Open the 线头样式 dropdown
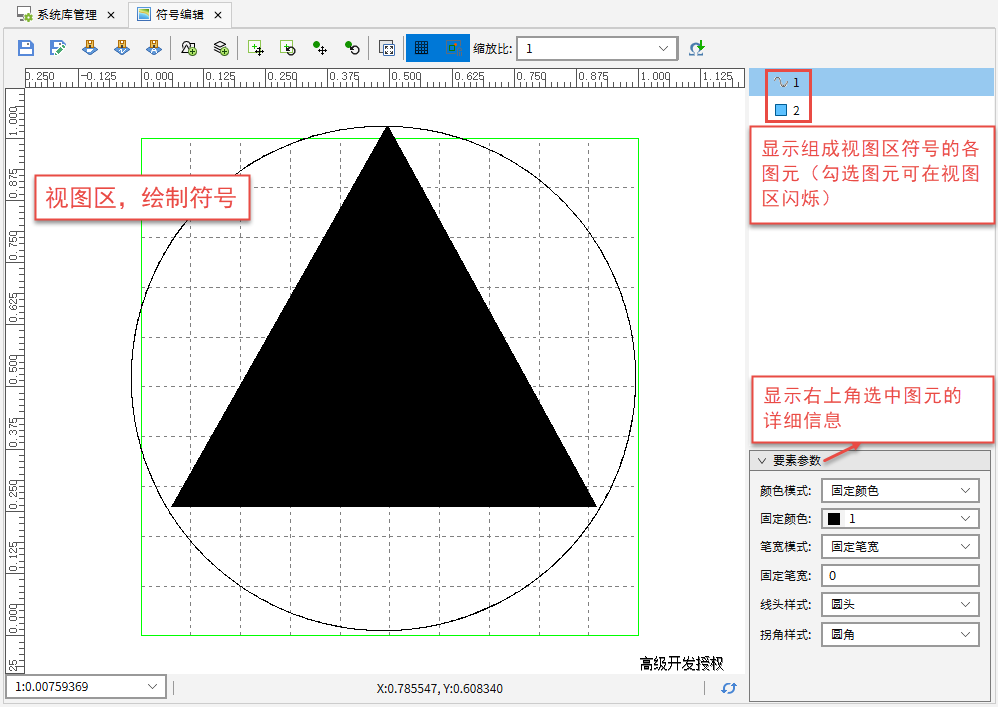This screenshot has height=707, width=998. [x=900, y=605]
